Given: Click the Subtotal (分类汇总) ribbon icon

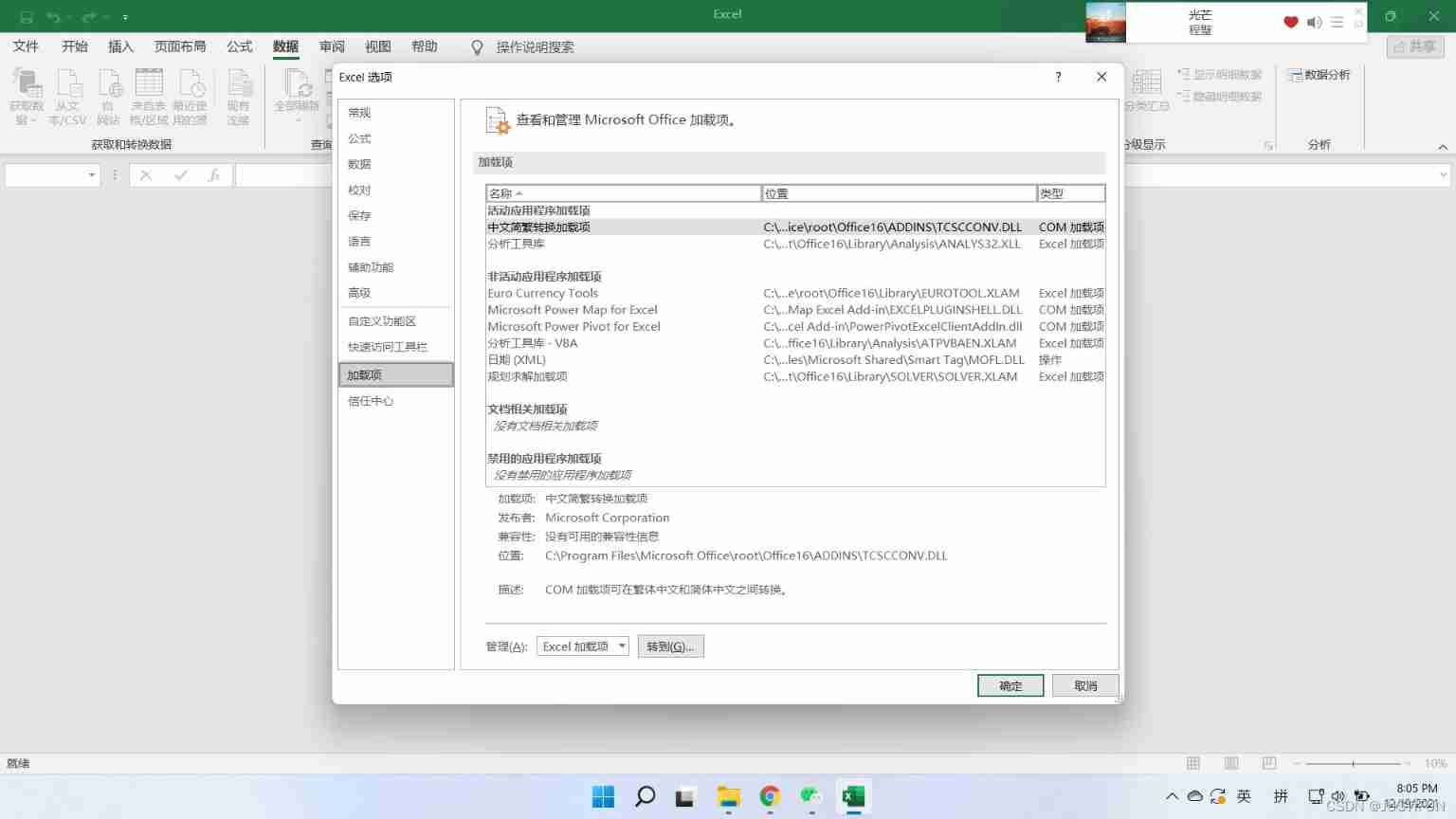Looking at the screenshot, I should 1147,90.
